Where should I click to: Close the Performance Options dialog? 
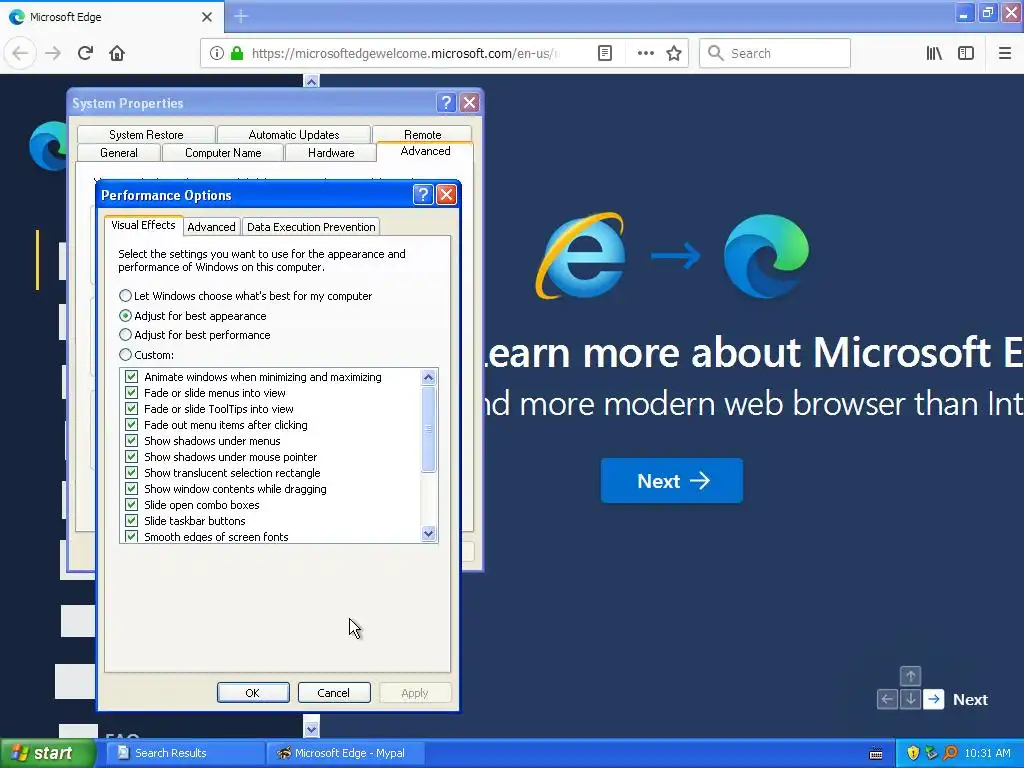pos(446,195)
